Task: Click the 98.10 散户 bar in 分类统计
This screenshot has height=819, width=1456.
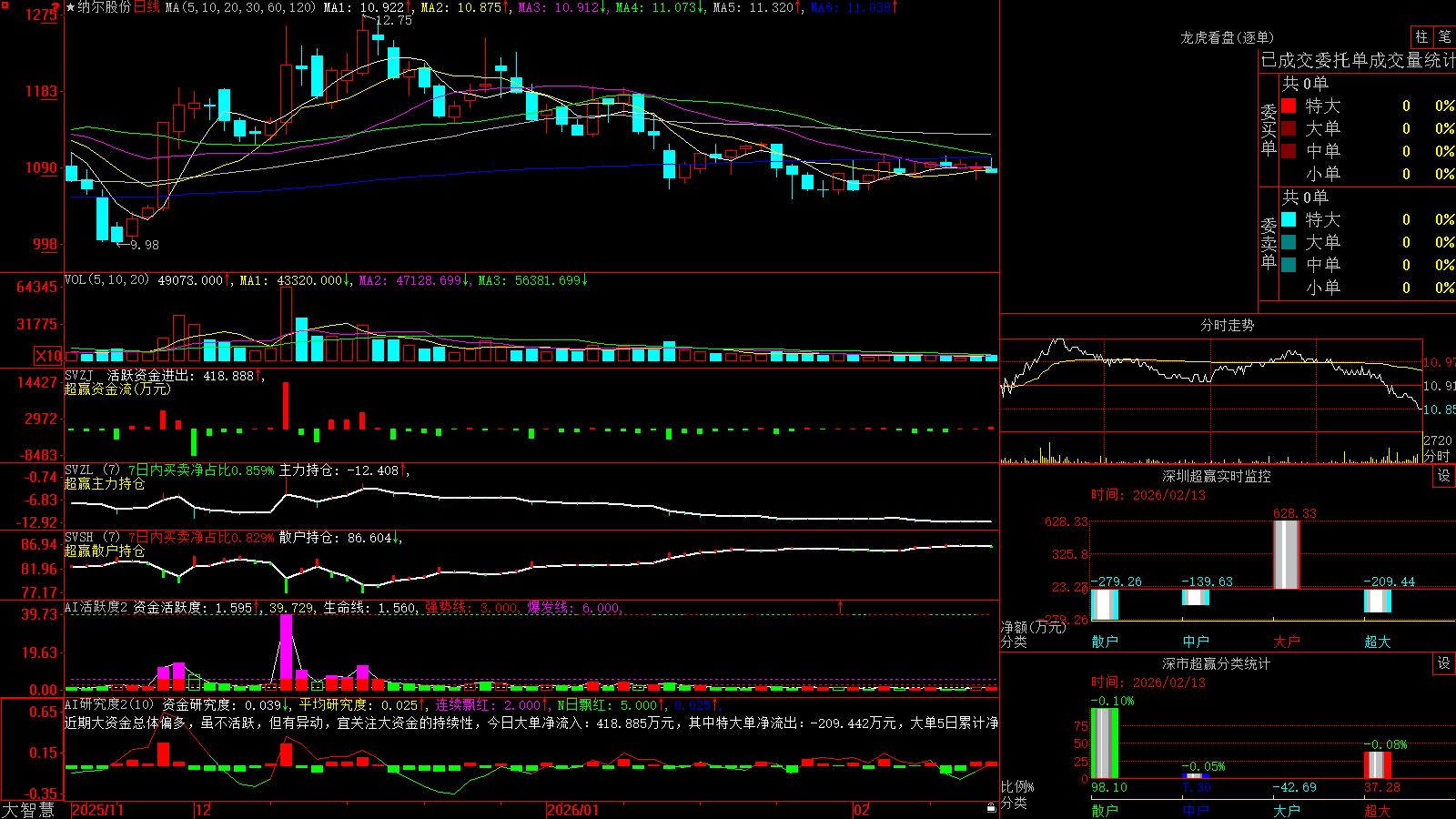Action: pyautogui.click(x=1105, y=743)
